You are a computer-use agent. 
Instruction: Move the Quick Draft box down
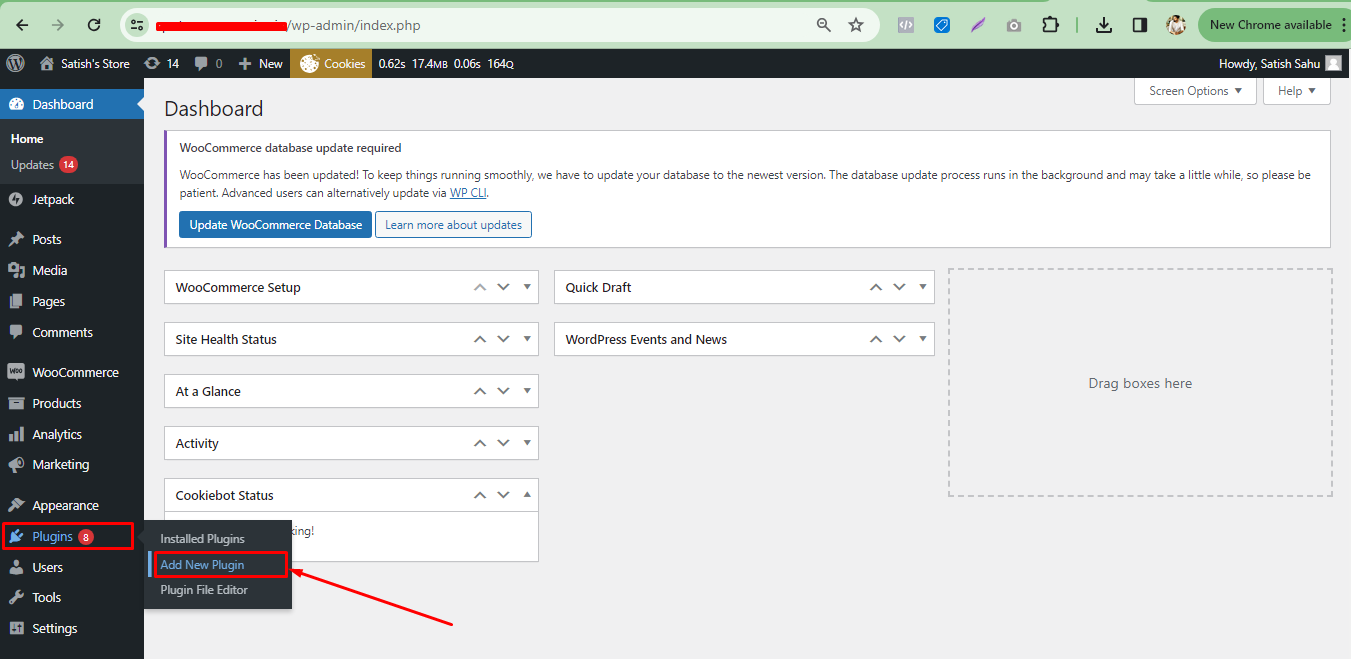[x=899, y=287]
